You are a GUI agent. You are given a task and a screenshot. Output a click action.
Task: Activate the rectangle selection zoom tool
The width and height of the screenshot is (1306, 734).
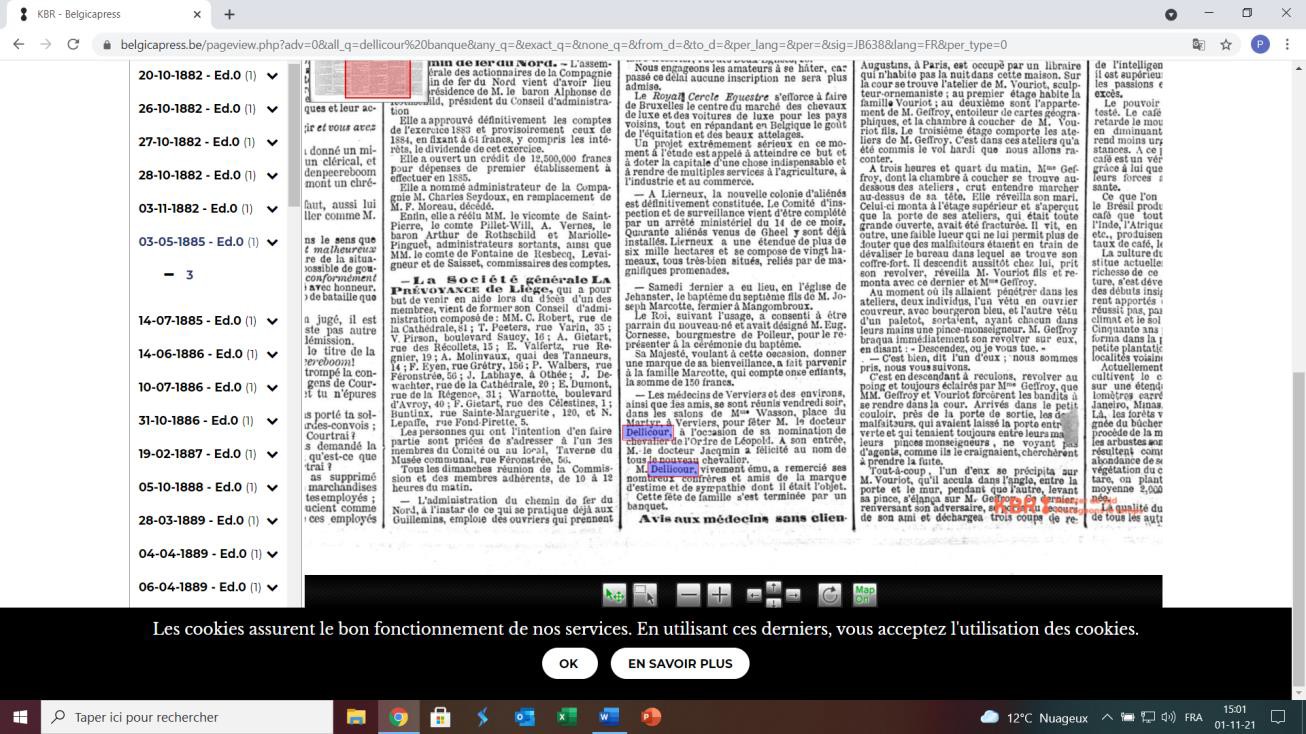(x=645, y=595)
